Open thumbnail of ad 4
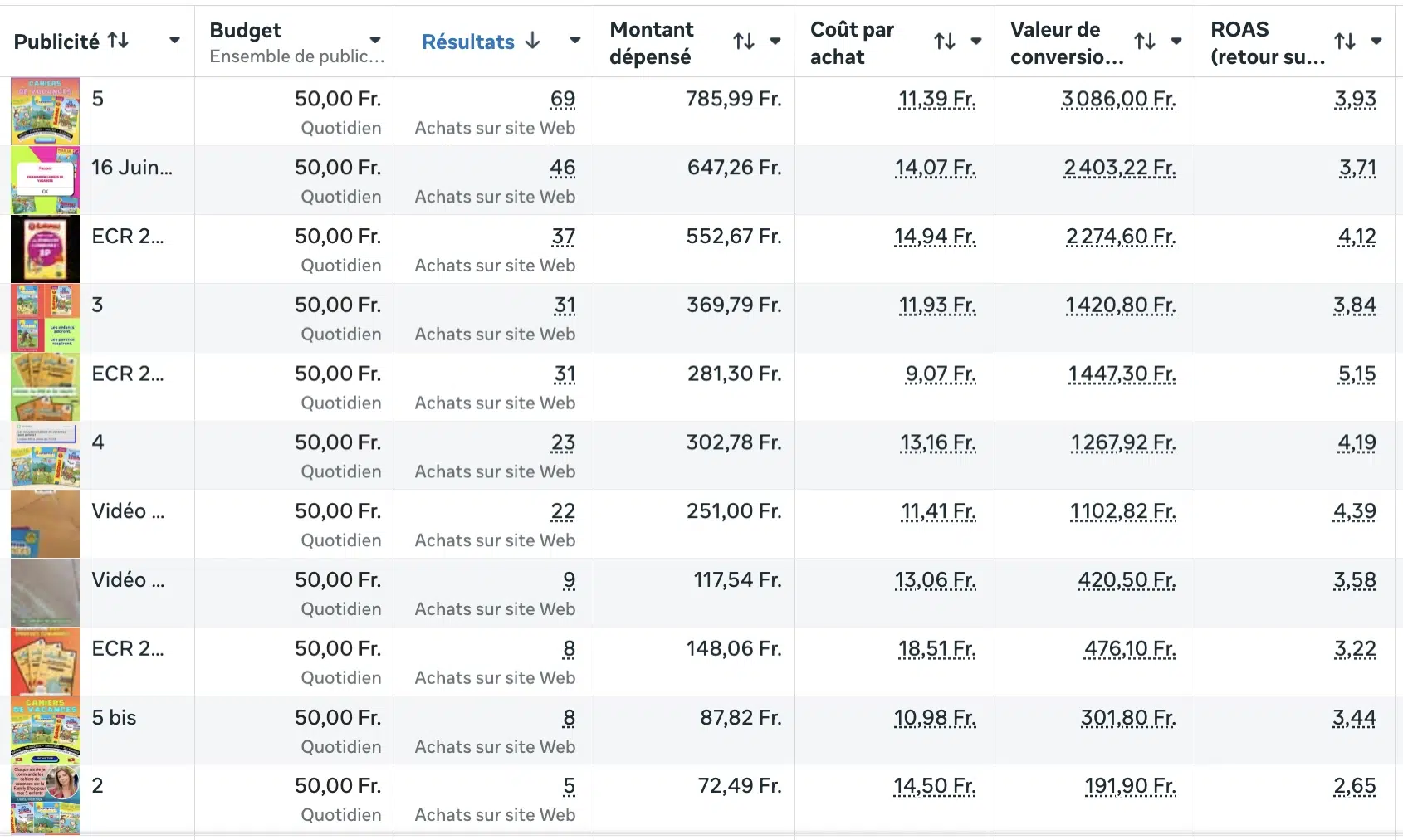Image resolution: width=1403 pixels, height=840 pixels. click(x=46, y=455)
